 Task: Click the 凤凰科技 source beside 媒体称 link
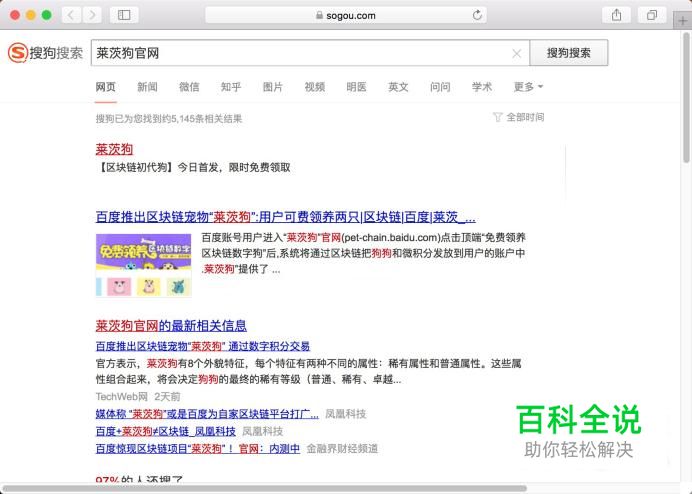point(346,414)
